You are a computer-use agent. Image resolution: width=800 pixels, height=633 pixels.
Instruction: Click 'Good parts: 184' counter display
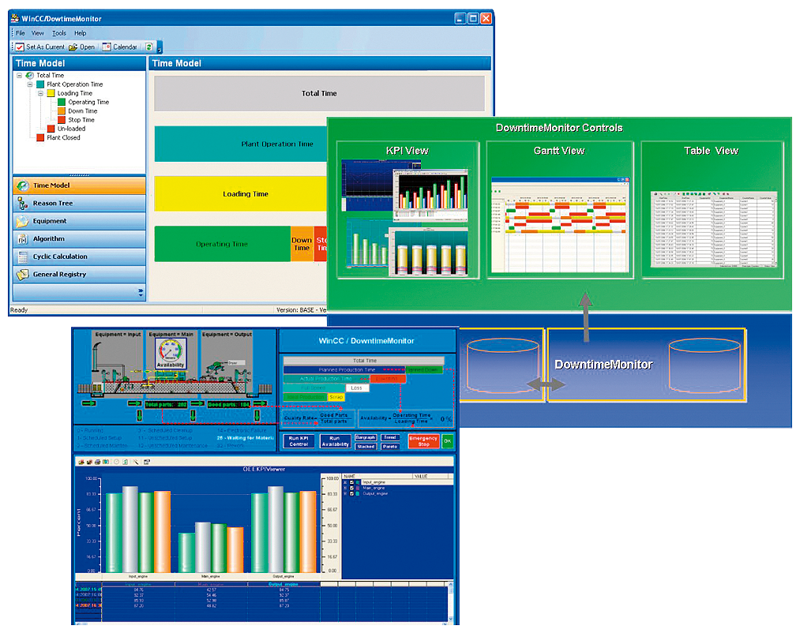[x=229, y=404]
